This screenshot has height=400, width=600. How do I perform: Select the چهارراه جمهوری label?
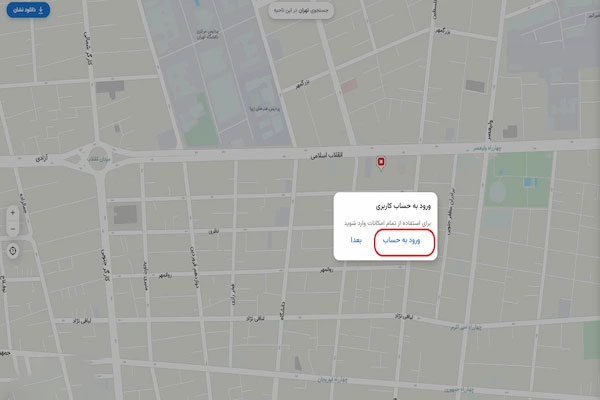[459, 390]
